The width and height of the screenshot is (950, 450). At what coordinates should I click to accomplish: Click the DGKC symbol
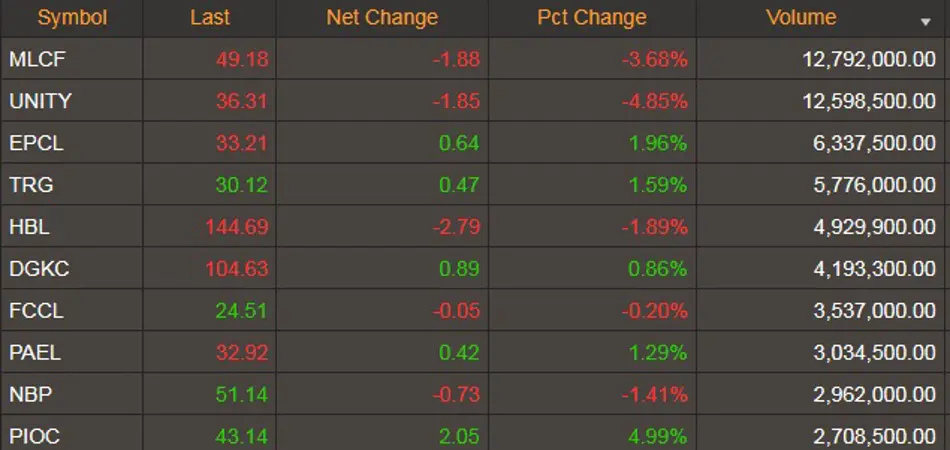point(39,269)
